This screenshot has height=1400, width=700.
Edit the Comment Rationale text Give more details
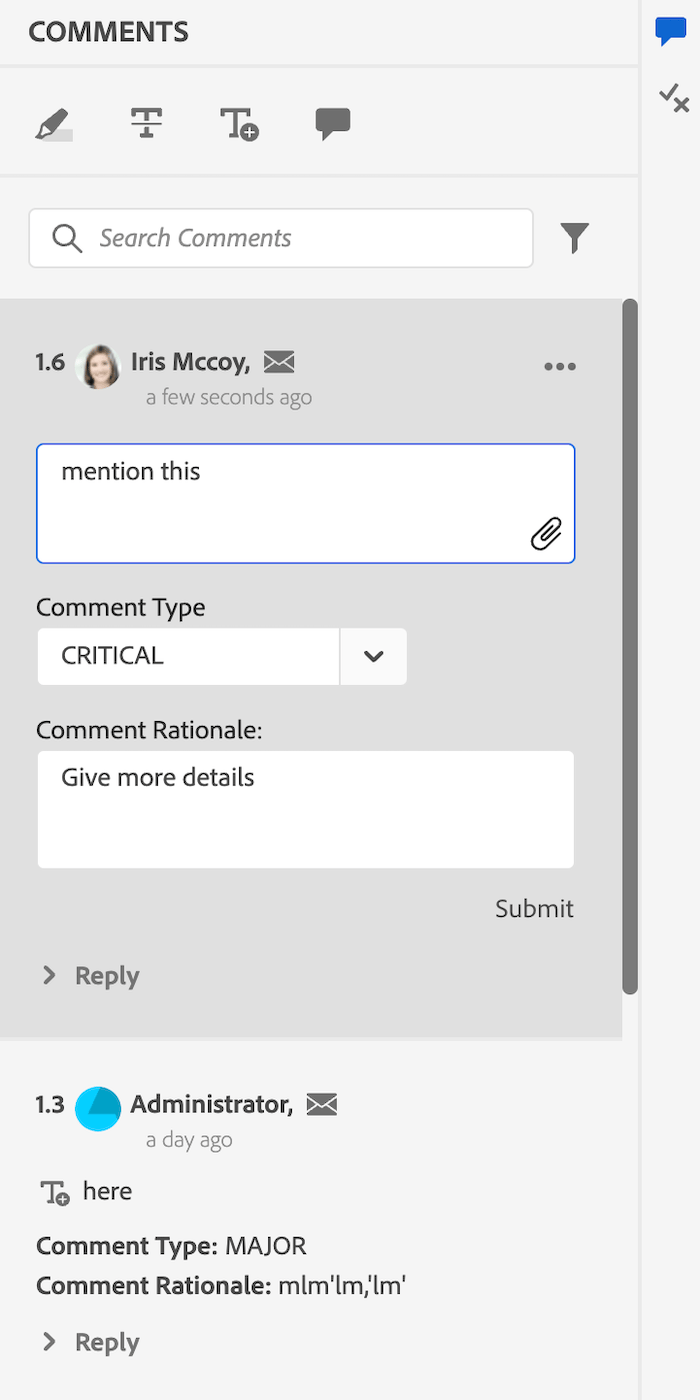(x=305, y=808)
